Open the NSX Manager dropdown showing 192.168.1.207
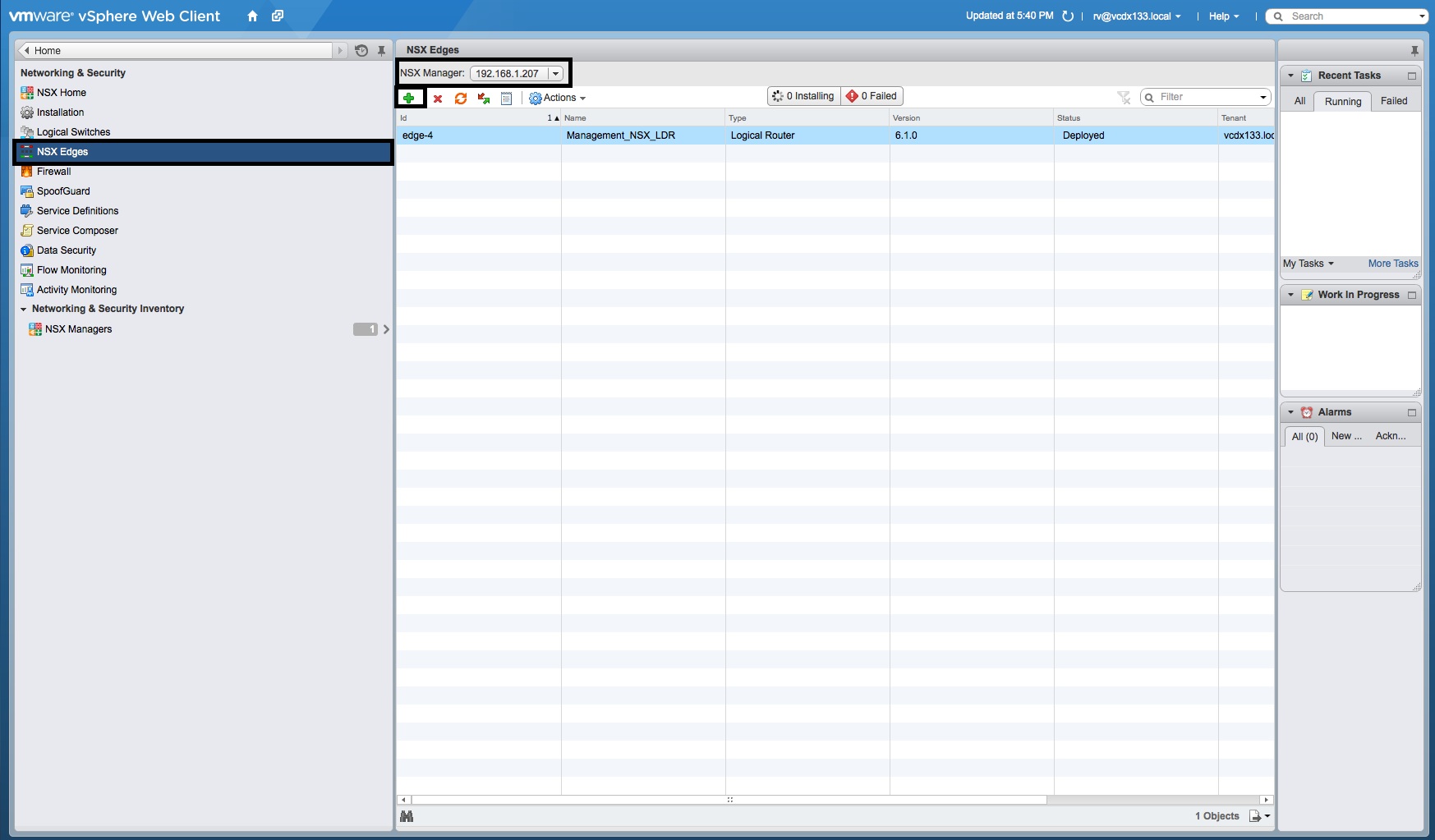Viewport: 1435px width, 840px height. click(x=557, y=73)
